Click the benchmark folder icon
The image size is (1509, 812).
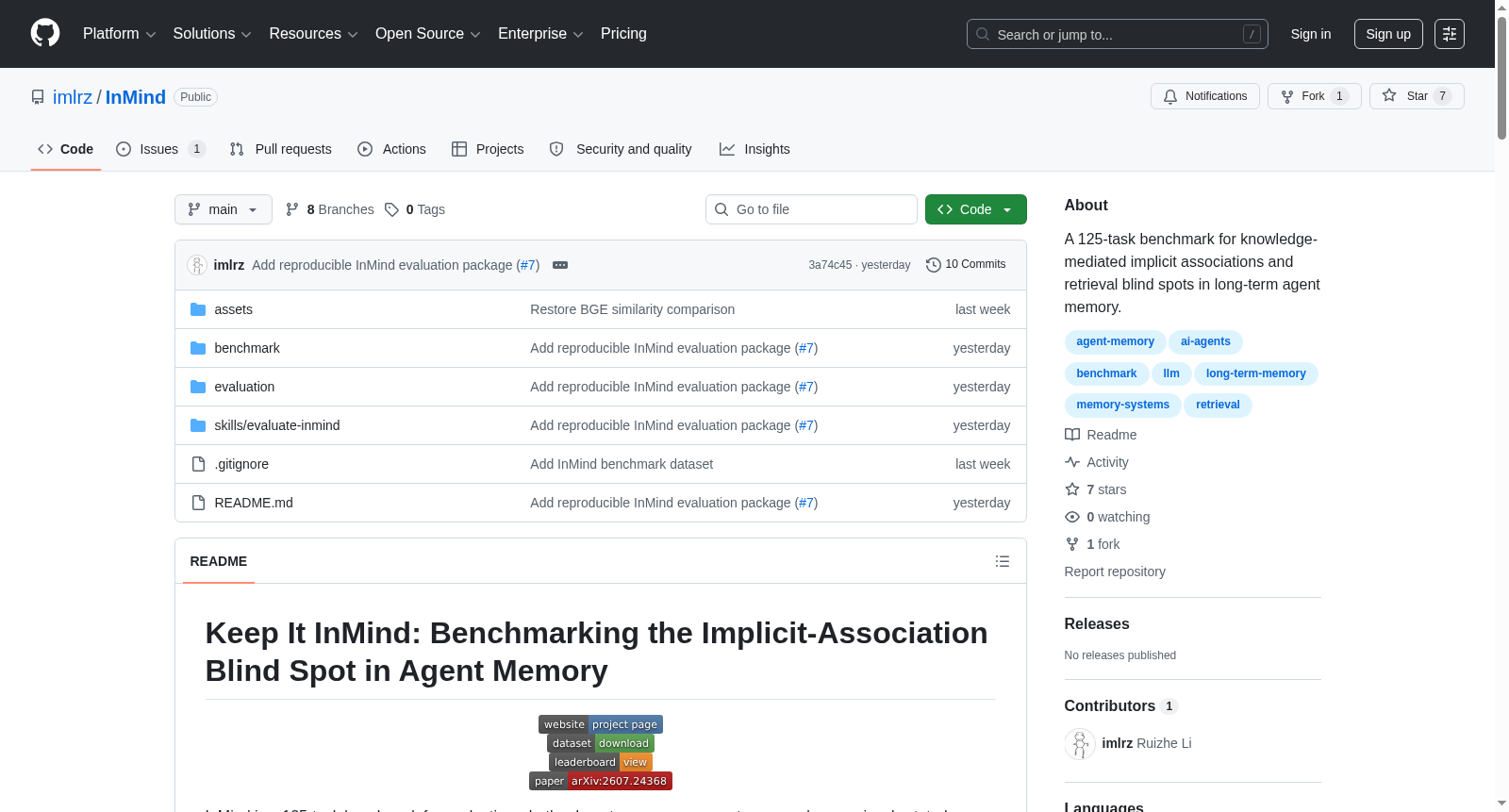pos(198,348)
